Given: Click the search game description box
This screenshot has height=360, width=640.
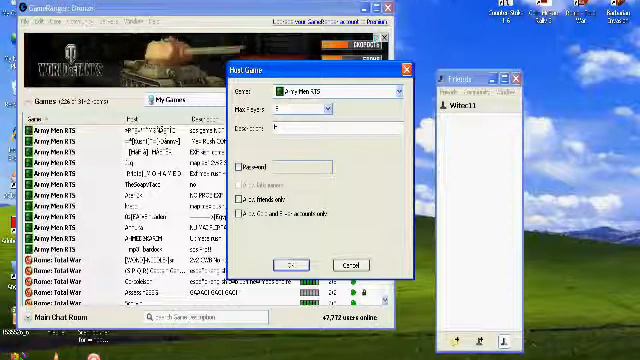Looking at the screenshot, I should [206, 317].
